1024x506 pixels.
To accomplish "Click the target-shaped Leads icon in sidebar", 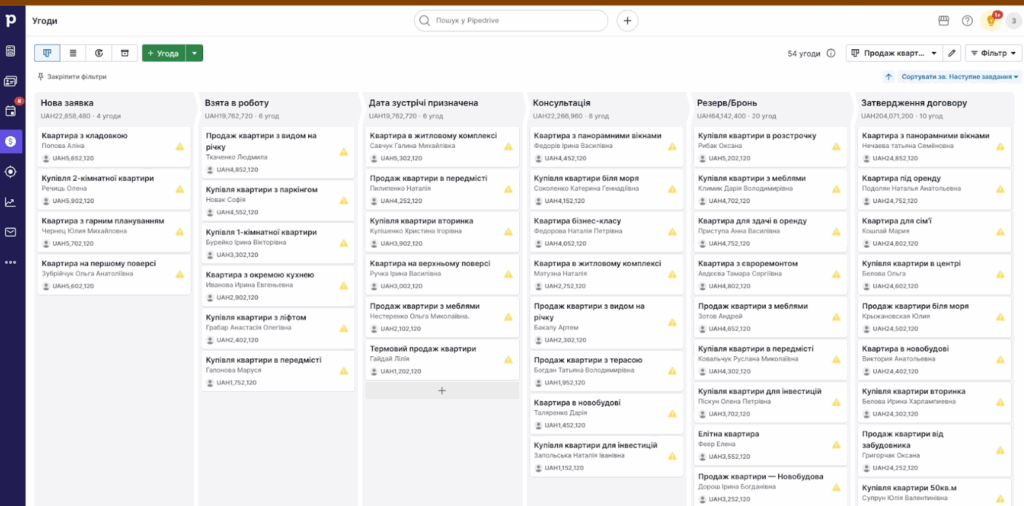I will pos(11,171).
